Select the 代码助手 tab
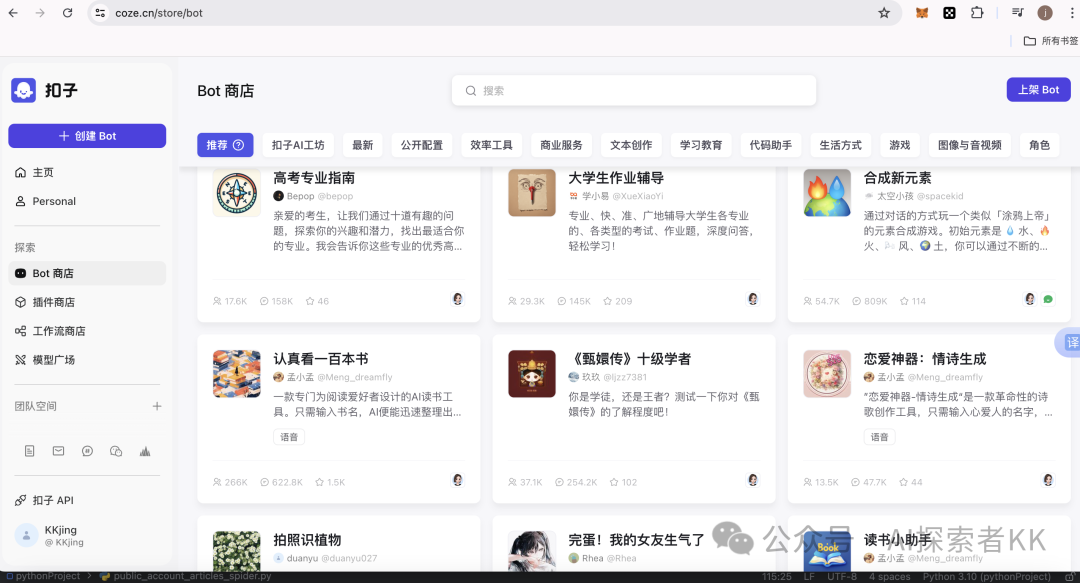Image resolution: width=1080 pixels, height=583 pixels. [x=771, y=145]
